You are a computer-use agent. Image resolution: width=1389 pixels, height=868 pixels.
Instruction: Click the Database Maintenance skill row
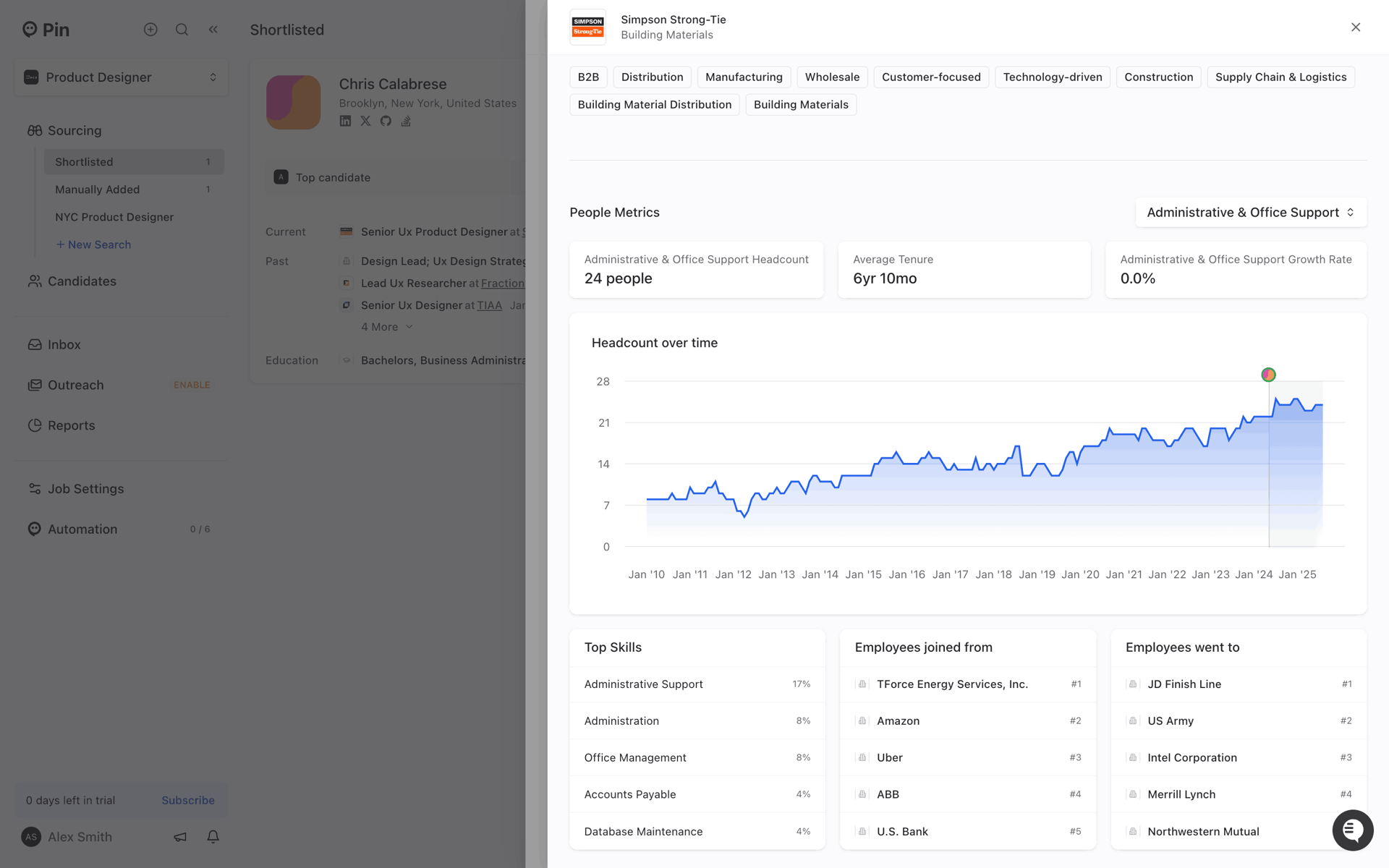[x=697, y=831]
